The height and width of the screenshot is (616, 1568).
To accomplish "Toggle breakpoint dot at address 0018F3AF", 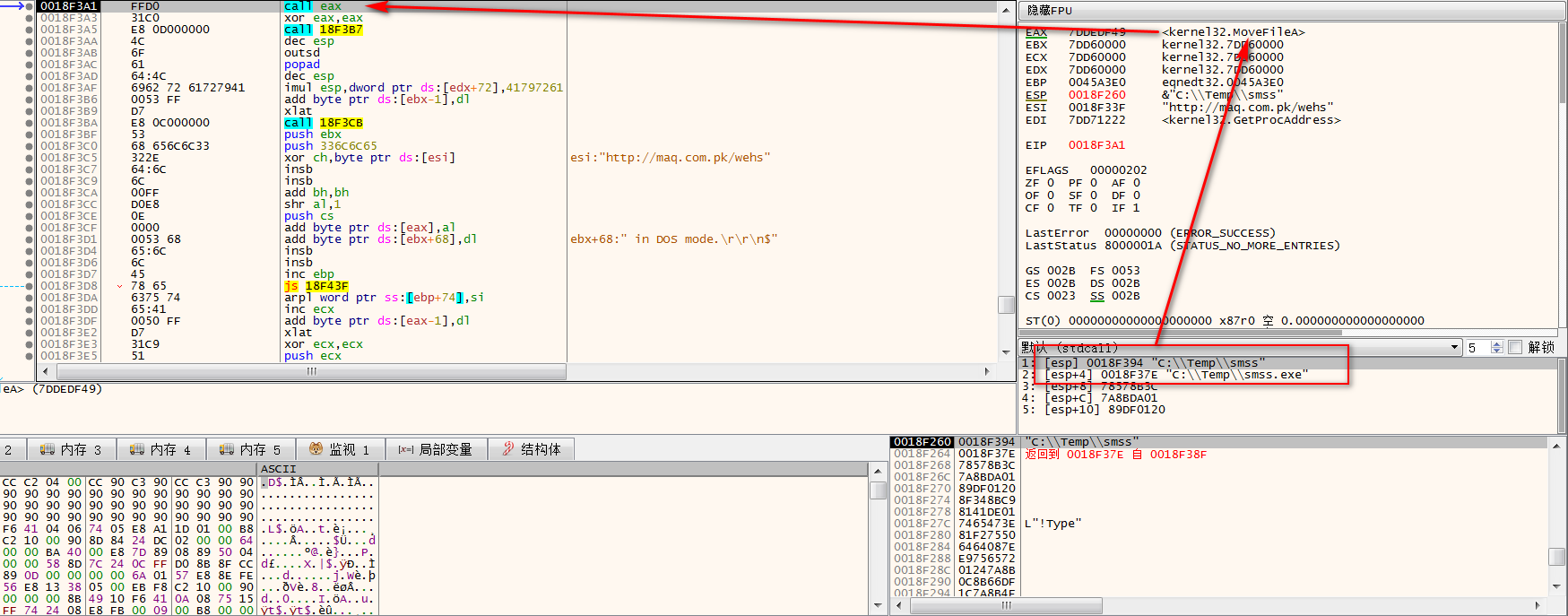I will tap(30, 88).
